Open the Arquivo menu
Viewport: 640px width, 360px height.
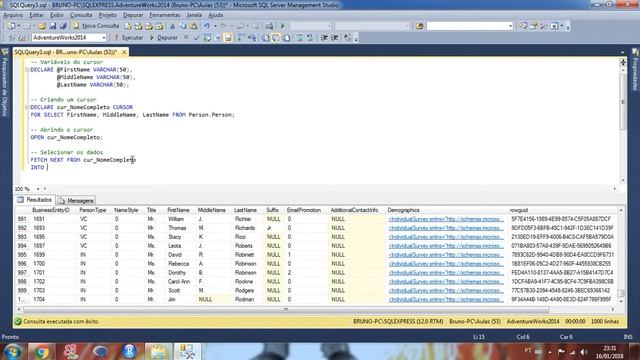pyautogui.click(x=13, y=15)
